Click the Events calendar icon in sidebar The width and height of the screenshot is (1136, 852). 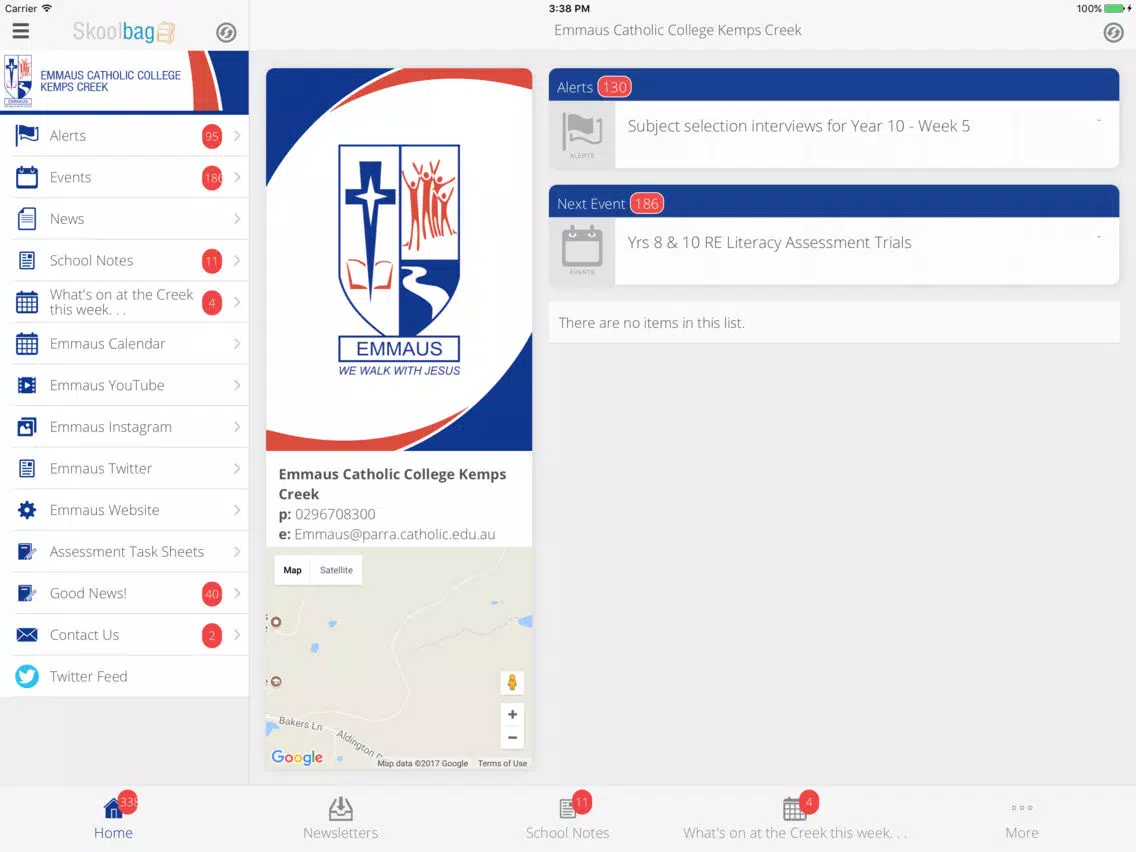27,177
